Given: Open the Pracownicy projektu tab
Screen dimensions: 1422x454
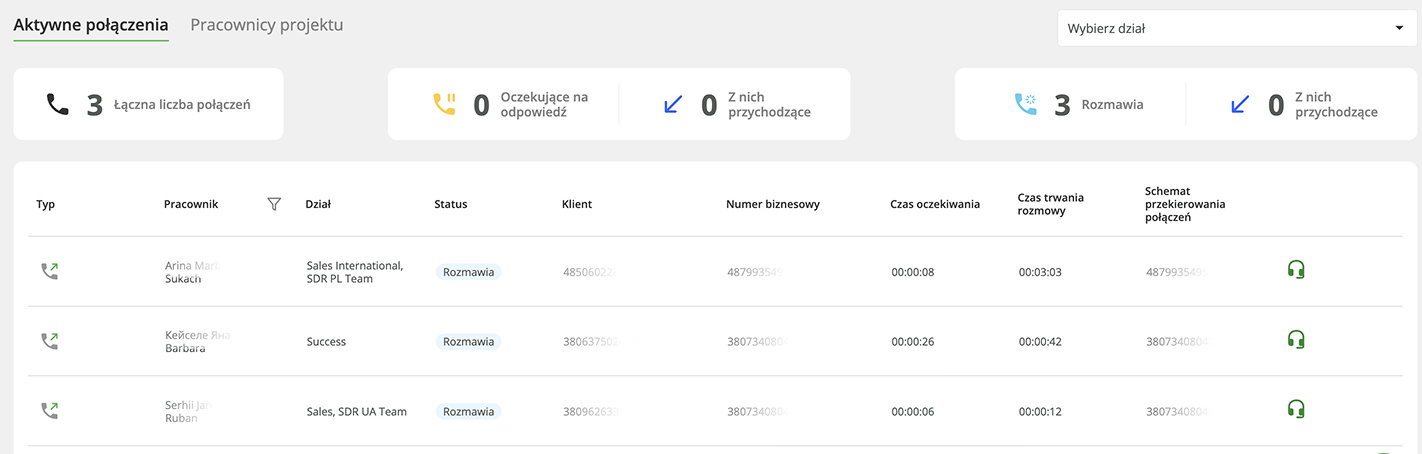Looking at the screenshot, I should coord(267,25).
